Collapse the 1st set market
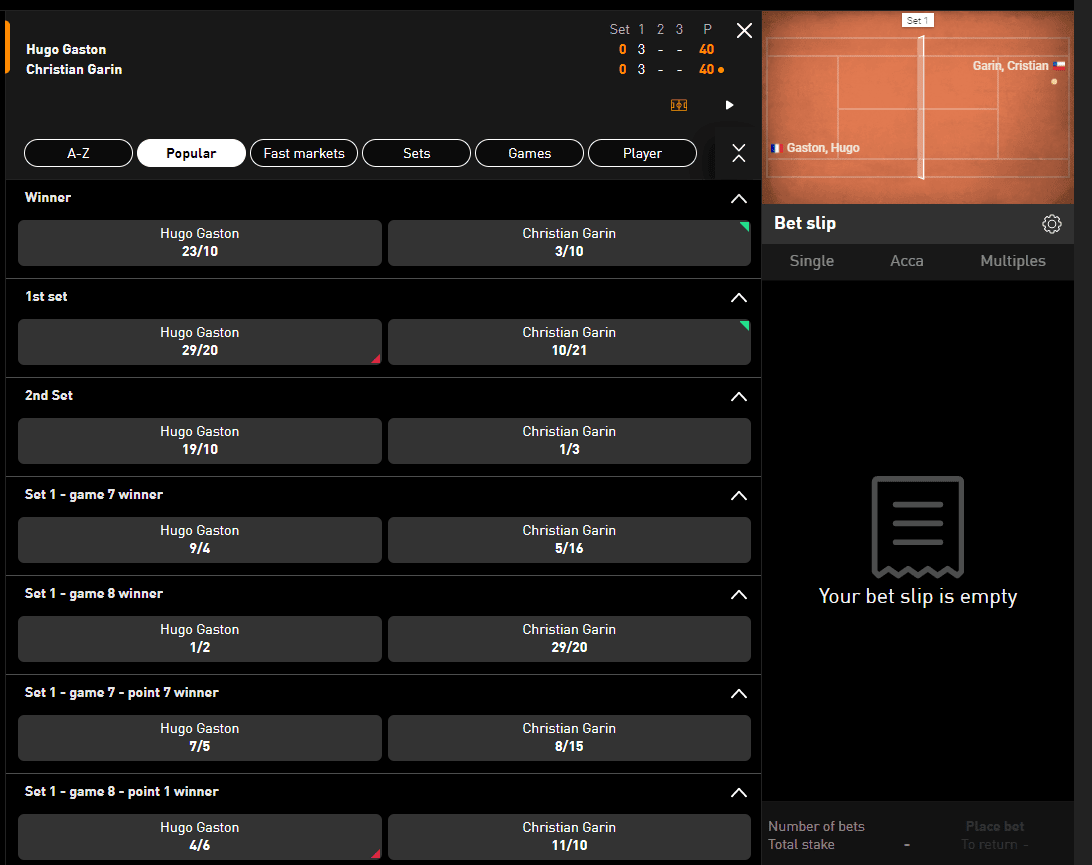Screen dimensions: 1092x865 click(739, 298)
